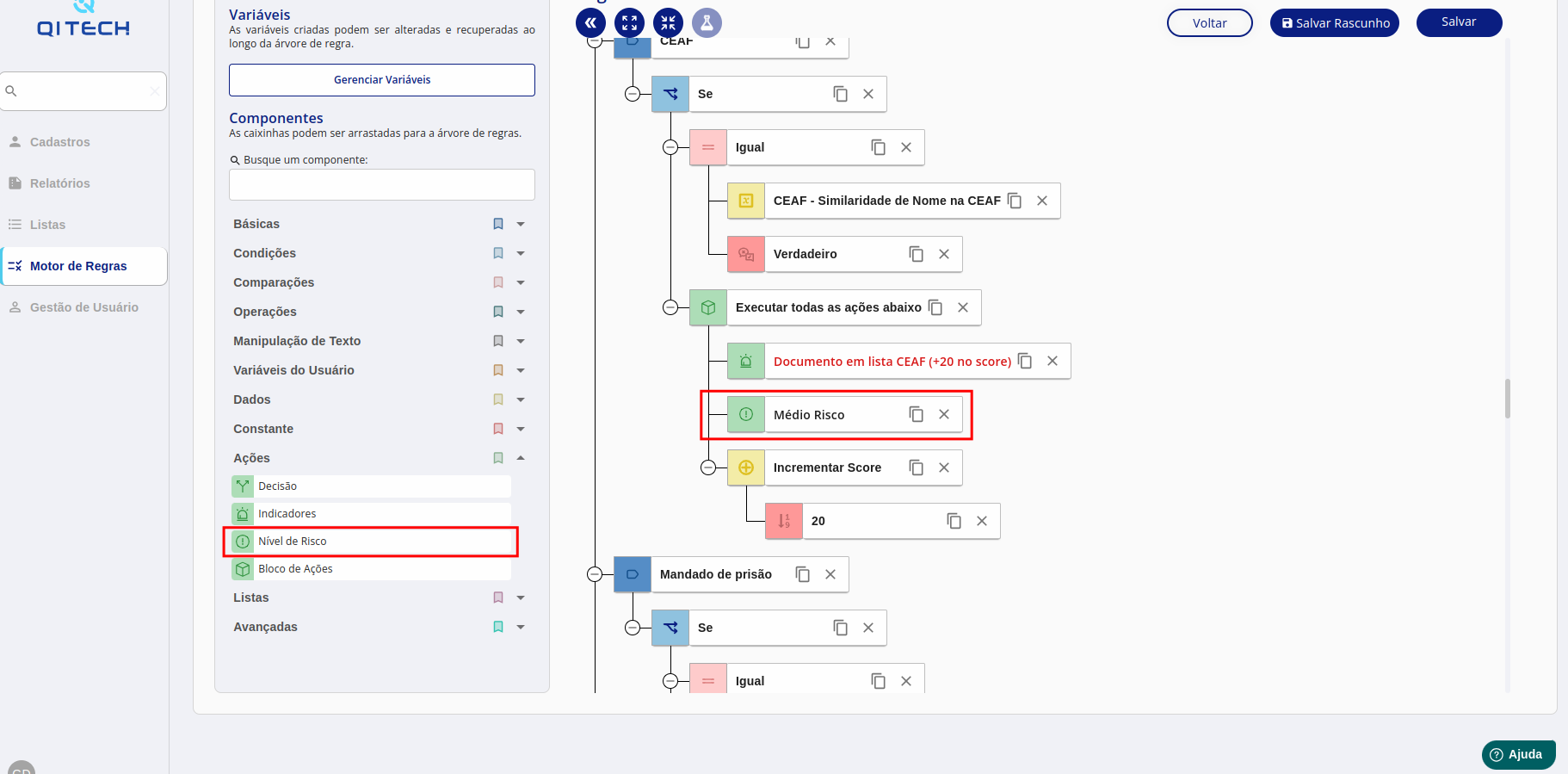Delete the constant 20 node
Screen dimensions: 1568x774
click(x=982, y=521)
